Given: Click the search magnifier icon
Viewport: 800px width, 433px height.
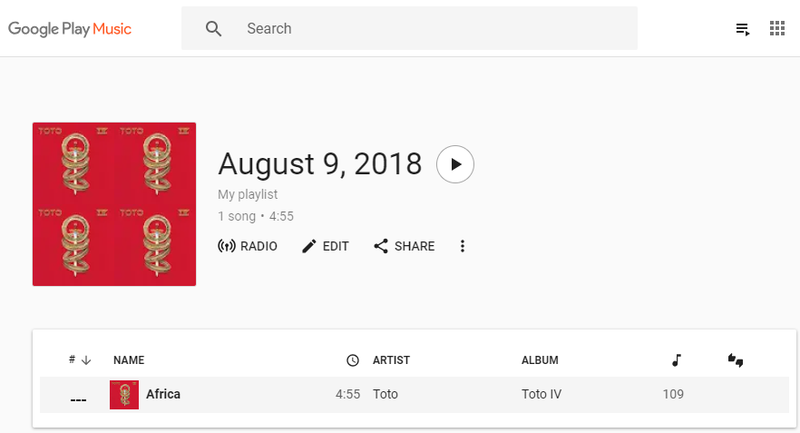Looking at the screenshot, I should 213,29.
